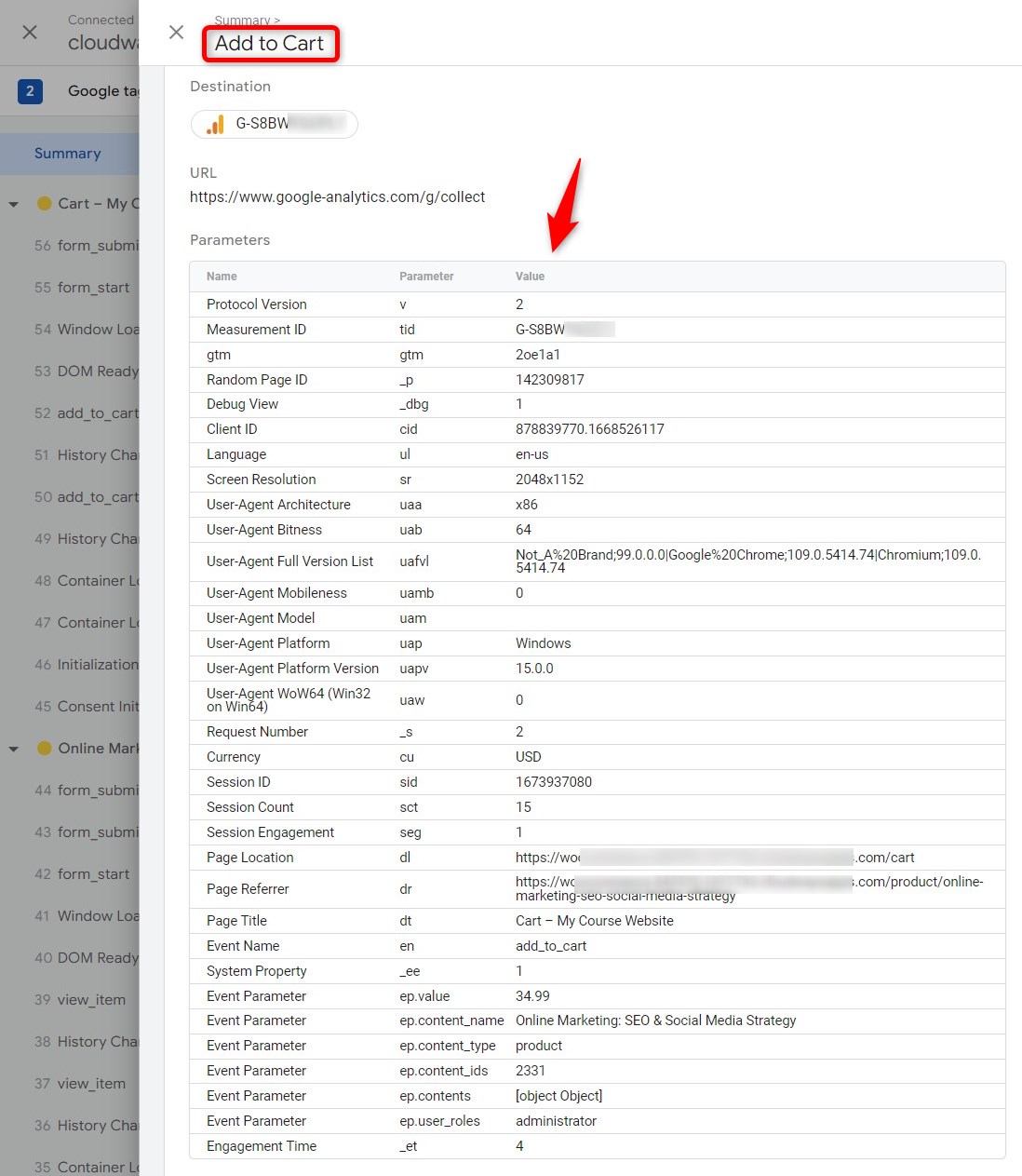Close the Add to Cart detail panel
Viewport: 1022px width, 1176px height.
tap(176, 33)
